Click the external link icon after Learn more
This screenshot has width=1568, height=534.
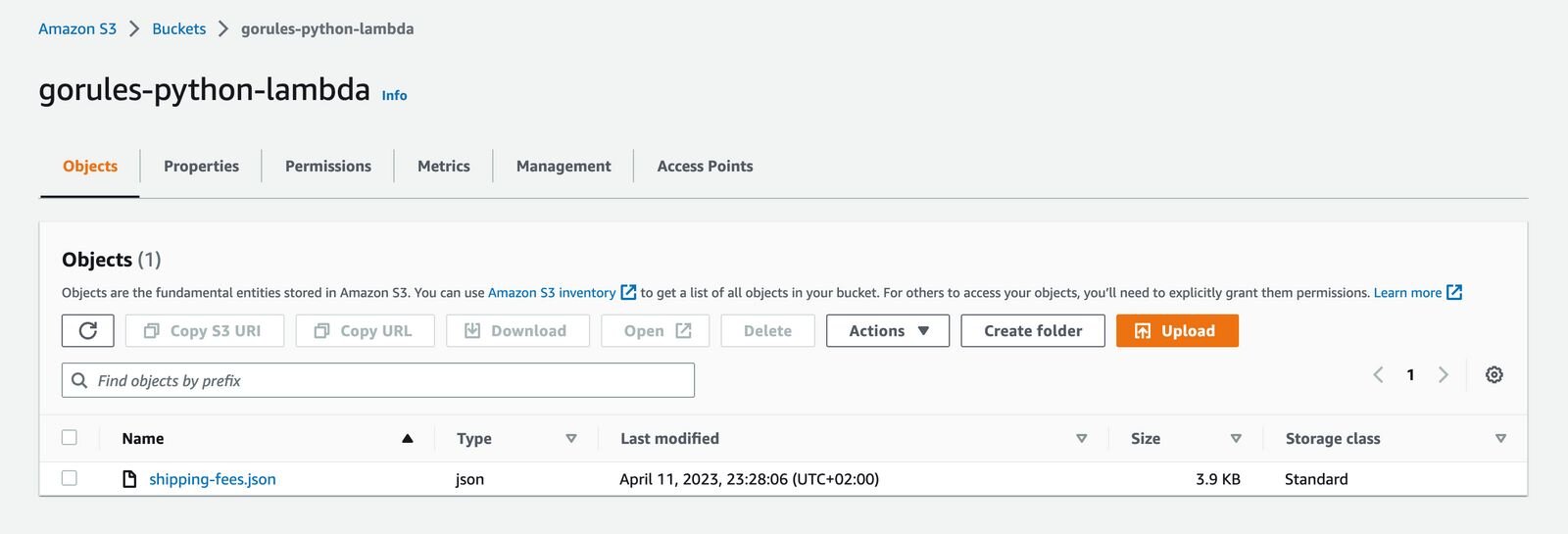pyautogui.click(x=1454, y=293)
